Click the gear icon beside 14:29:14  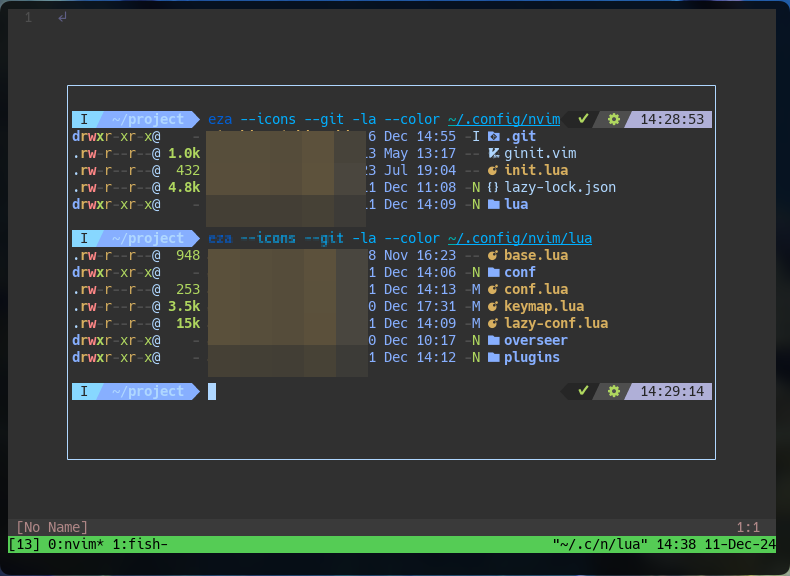pos(614,392)
